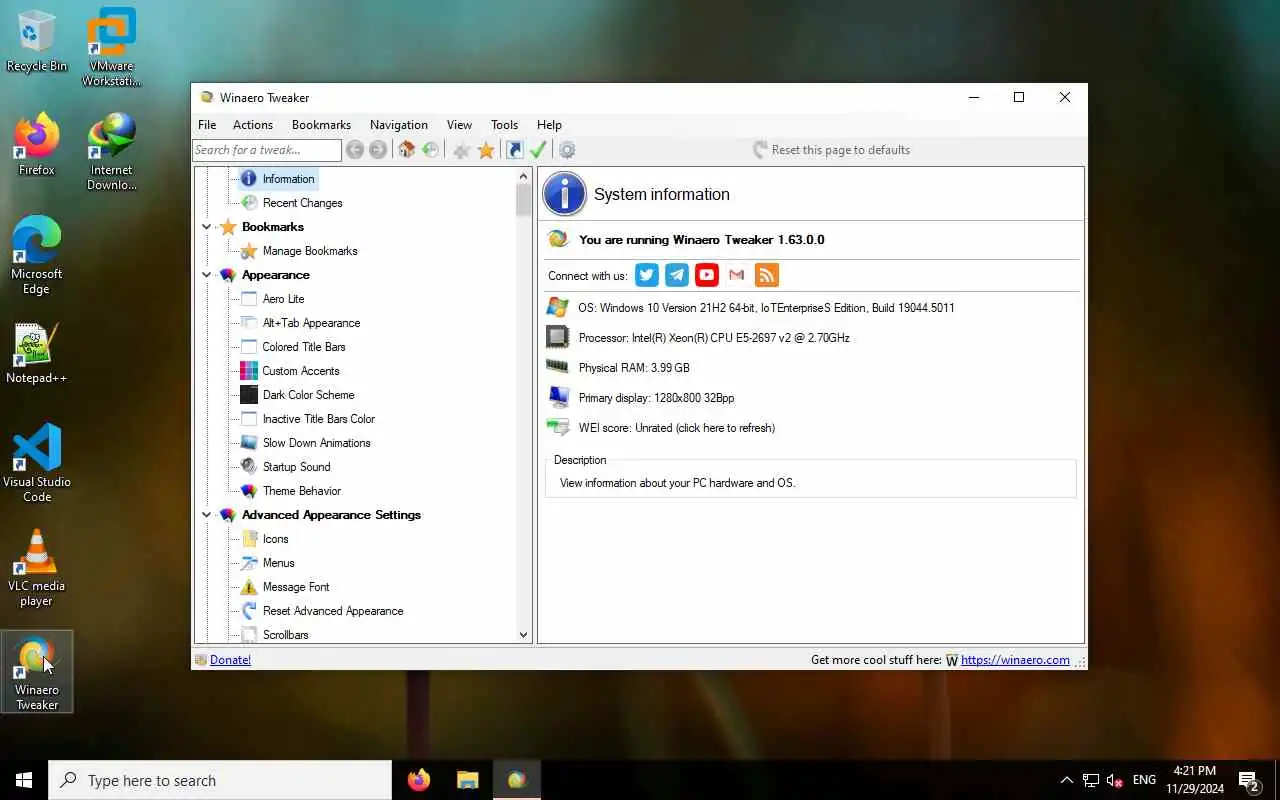
Task: Open the Help menu
Action: pyautogui.click(x=549, y=125)
